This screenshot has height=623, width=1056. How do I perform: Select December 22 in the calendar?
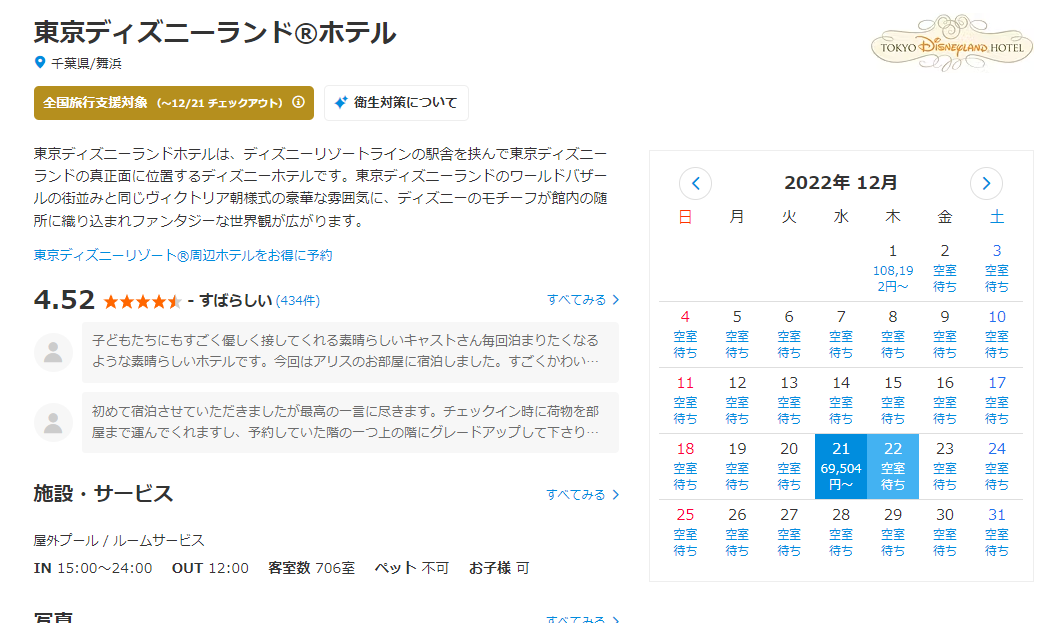point(893,466)
